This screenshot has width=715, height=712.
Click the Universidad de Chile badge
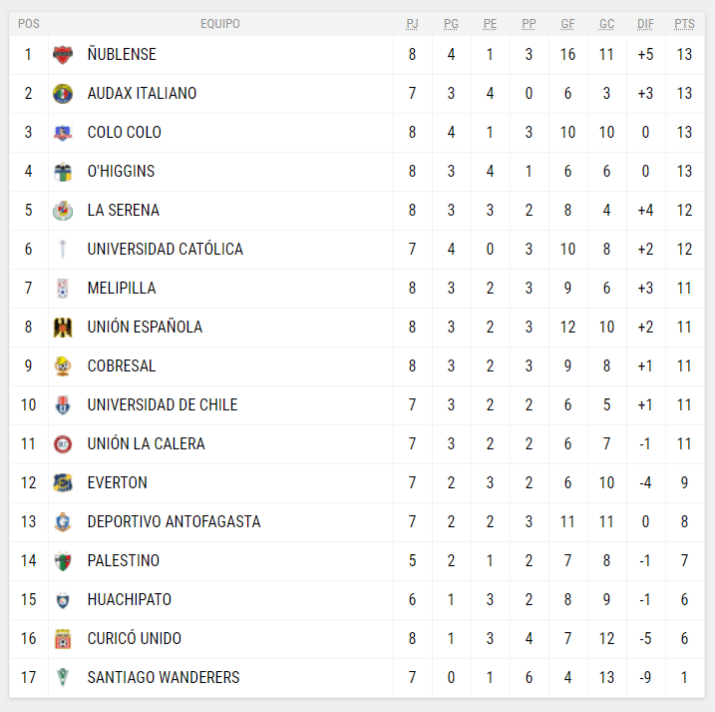63,405
